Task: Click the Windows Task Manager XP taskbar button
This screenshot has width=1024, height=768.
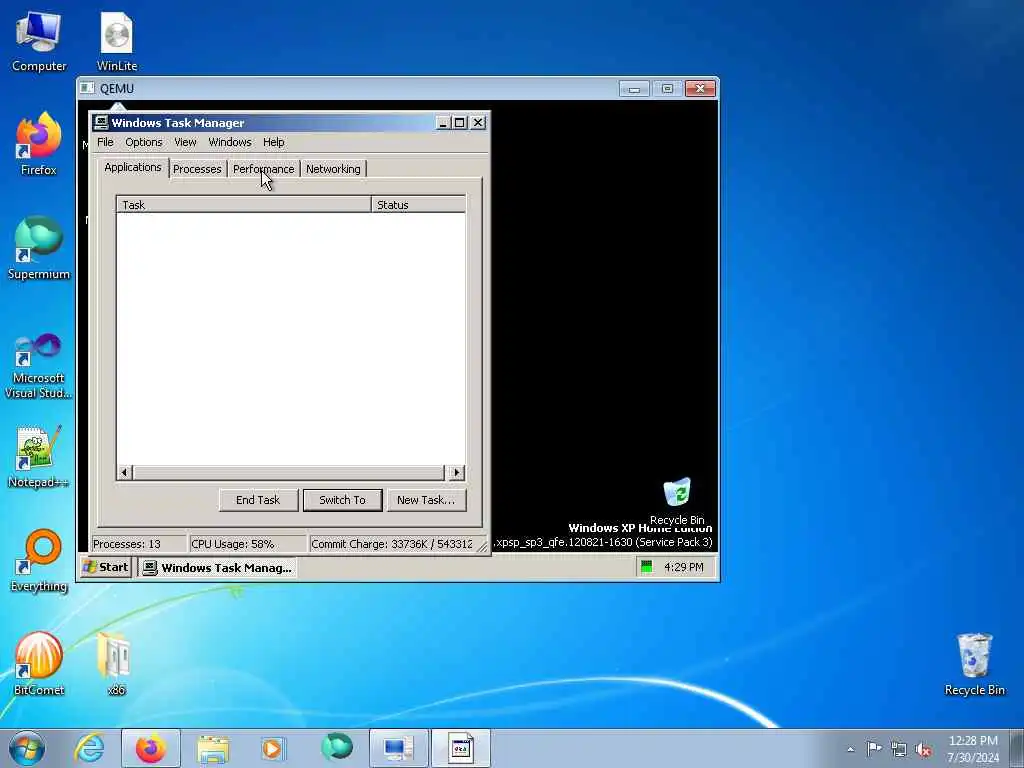Action: point(217,568)
